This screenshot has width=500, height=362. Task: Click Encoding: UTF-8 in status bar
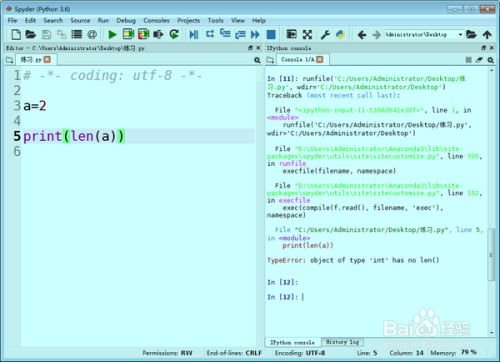click(300, 353)
